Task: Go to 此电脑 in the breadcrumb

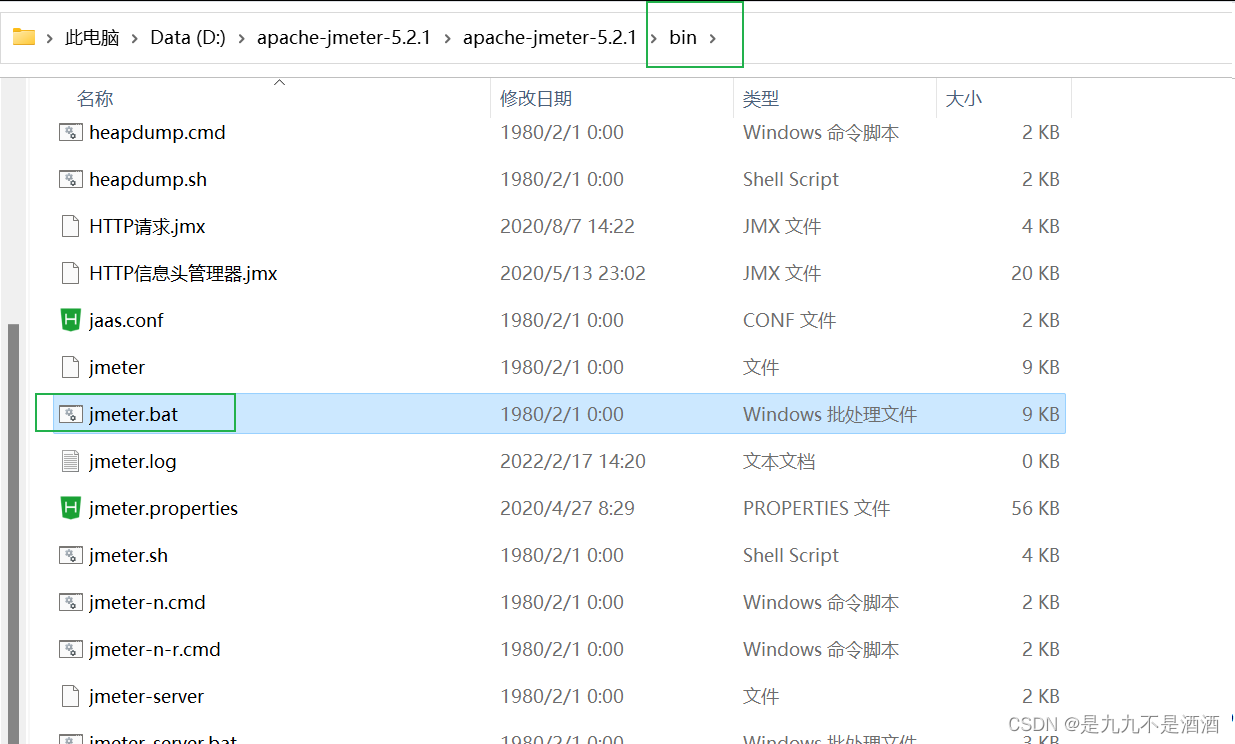Action: pyautogui.click(x=92, y=38)
